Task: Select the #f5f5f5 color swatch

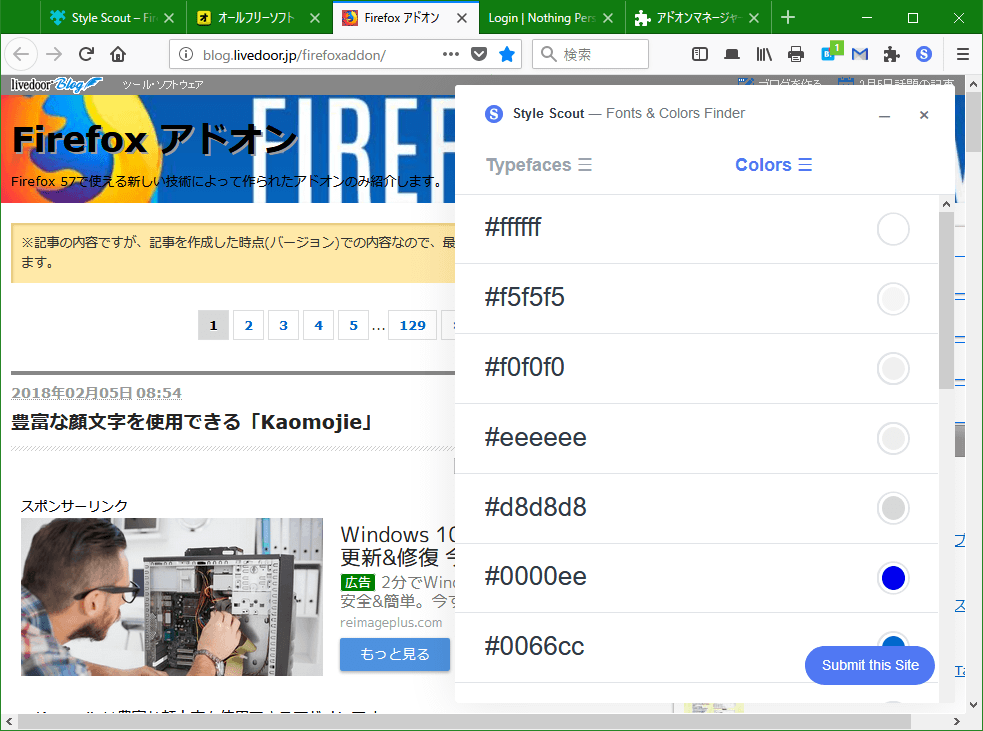Action: pyautogui.click(x=893, y=298)
